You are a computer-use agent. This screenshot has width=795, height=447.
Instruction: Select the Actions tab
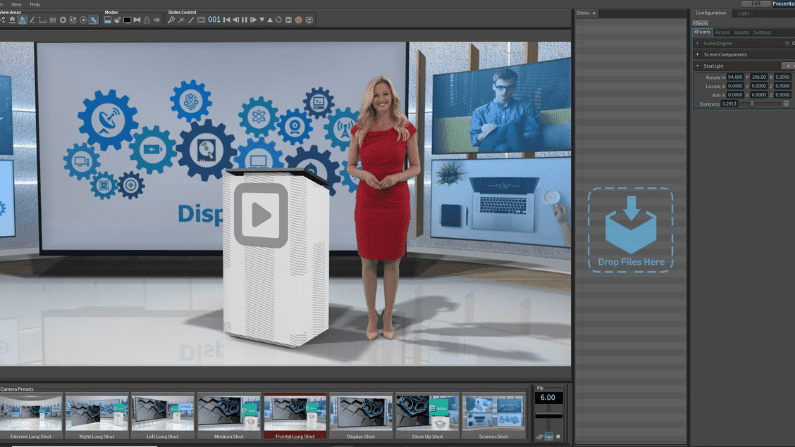722,32
